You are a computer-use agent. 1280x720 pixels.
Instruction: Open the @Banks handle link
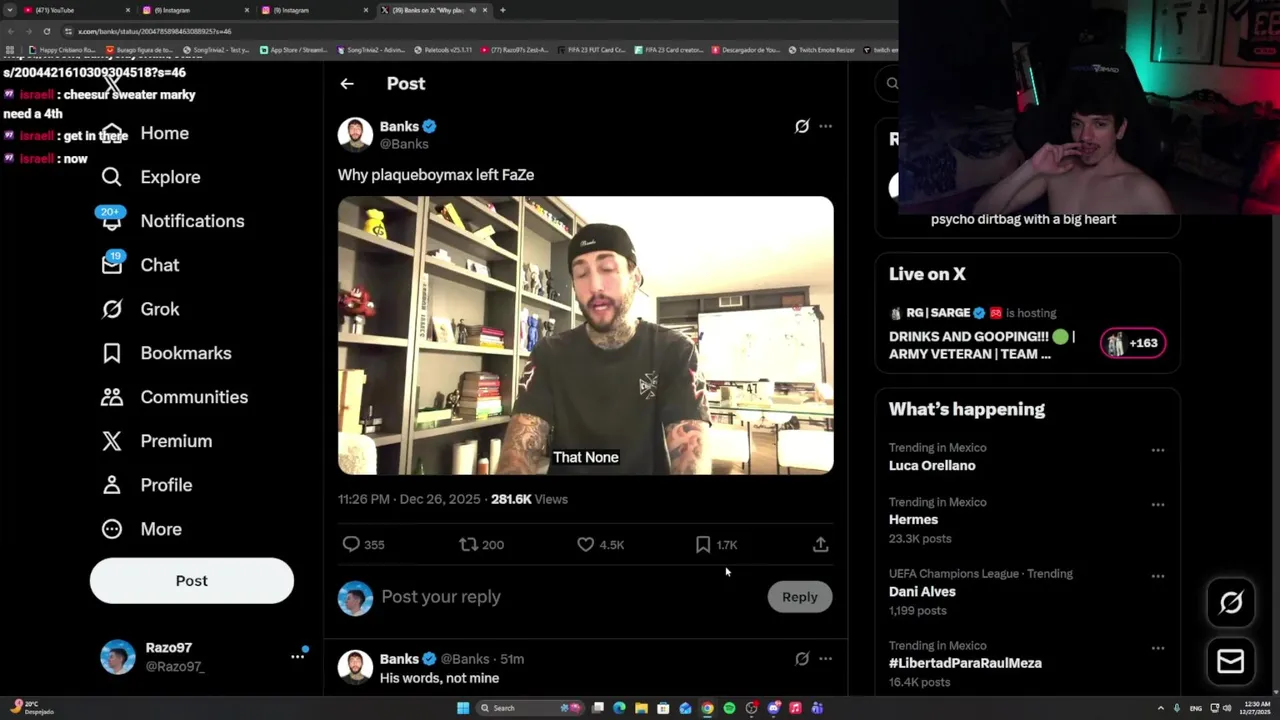(x=404, y=144)
